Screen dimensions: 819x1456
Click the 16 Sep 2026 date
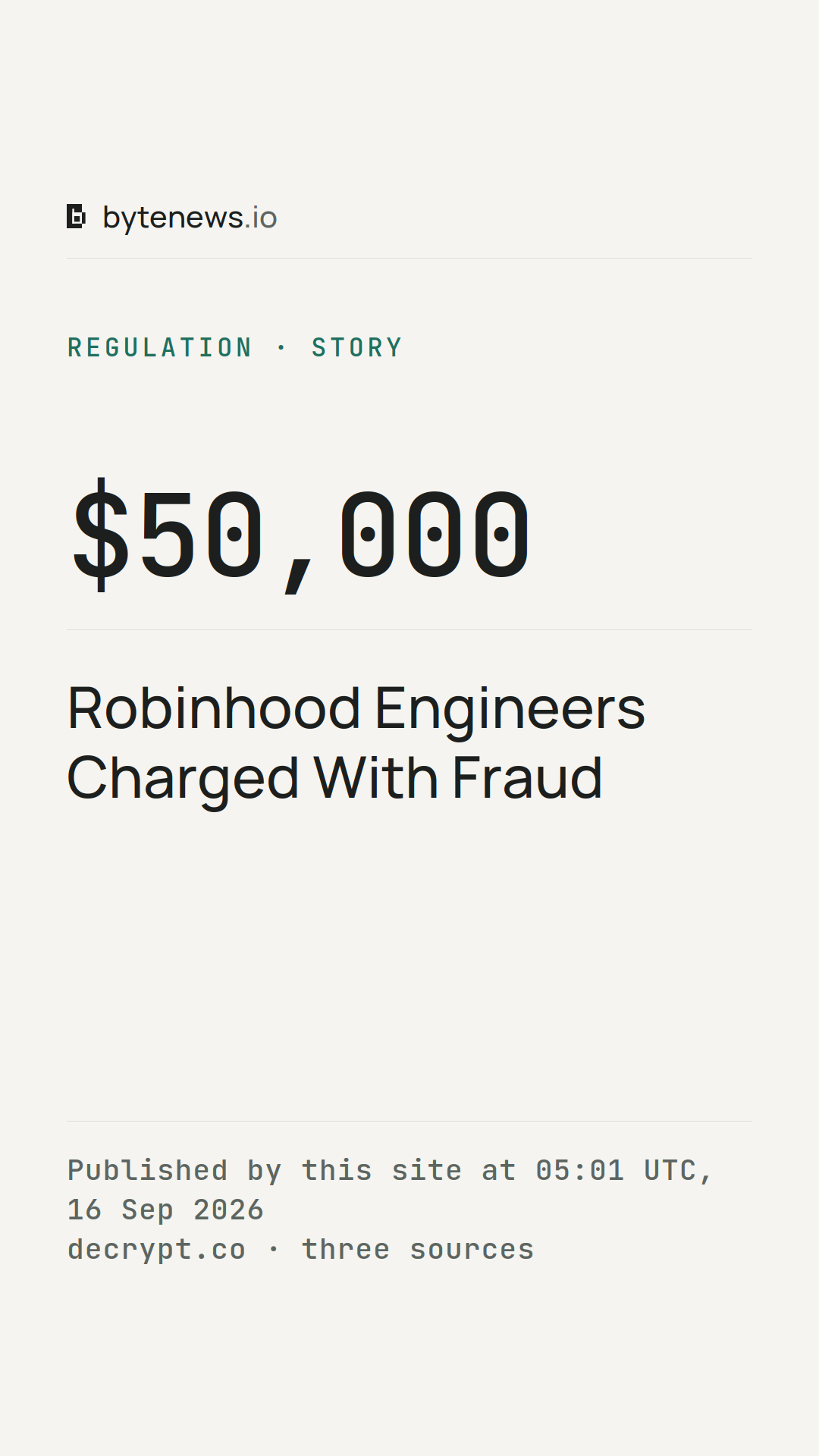click(x=165, y=1210)
